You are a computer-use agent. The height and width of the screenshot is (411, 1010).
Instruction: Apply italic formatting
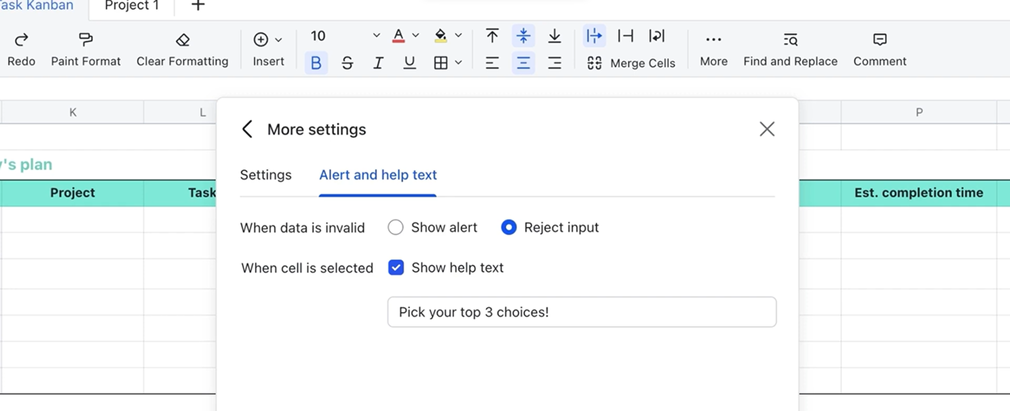coord(378,63)
